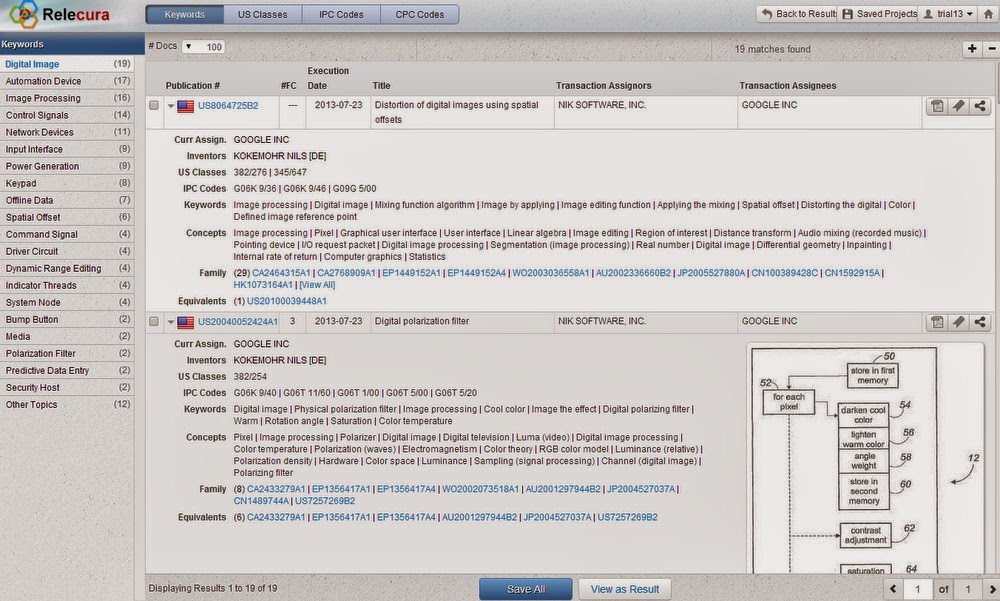Open PDF icon for US8064725B2 row

[x=937, y=106]
